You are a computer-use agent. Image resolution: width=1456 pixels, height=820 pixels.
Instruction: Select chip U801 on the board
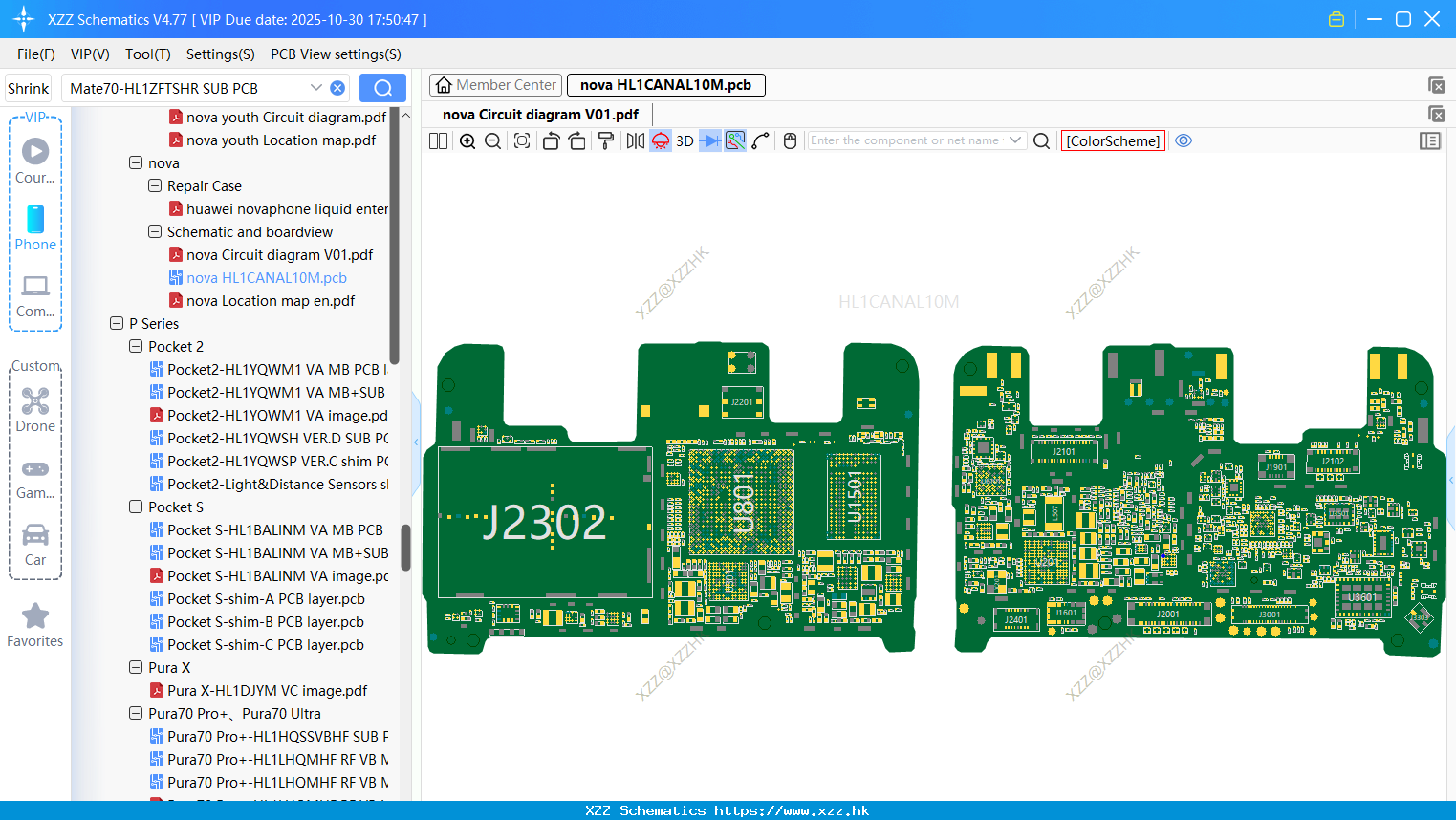(742, 502)
